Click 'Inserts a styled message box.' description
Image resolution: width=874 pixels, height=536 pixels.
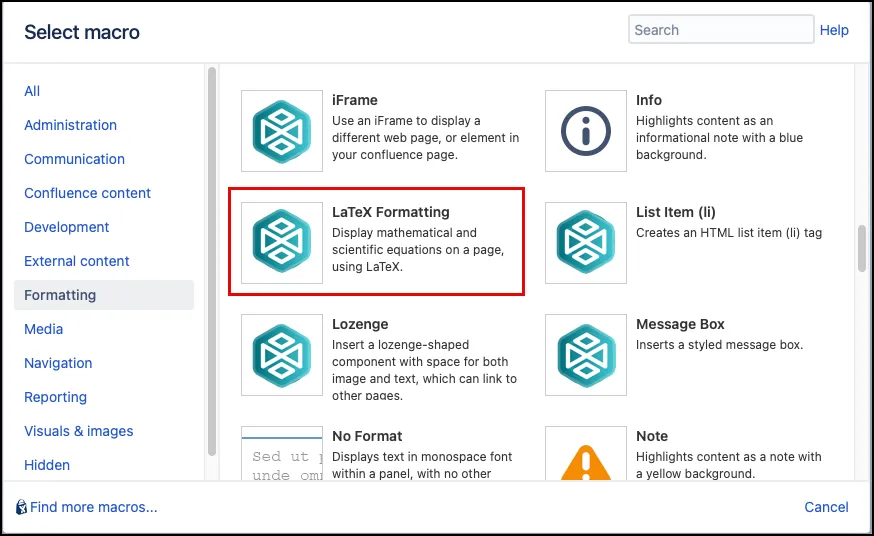coord(719,345)
